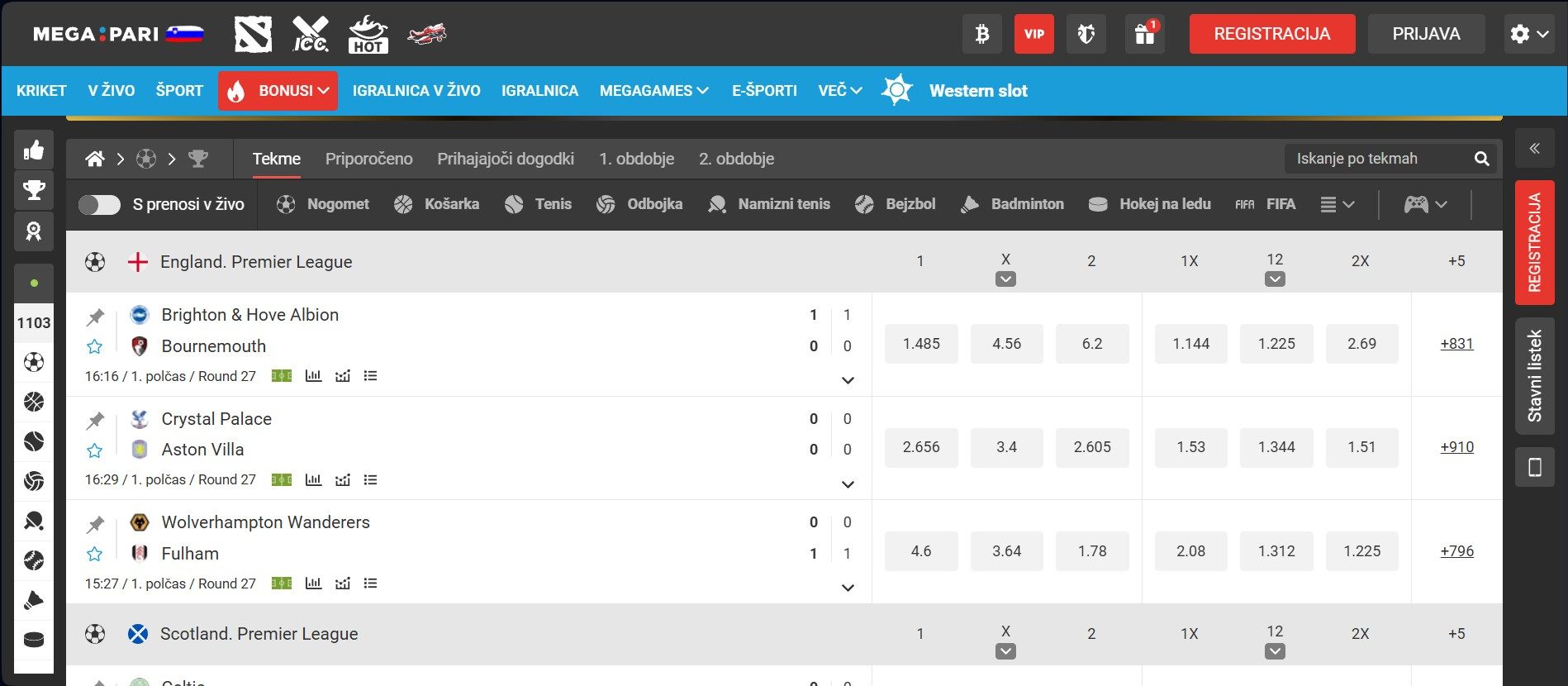Click the search magnifier icon
1568x686 pixels.
(1482, 159)
